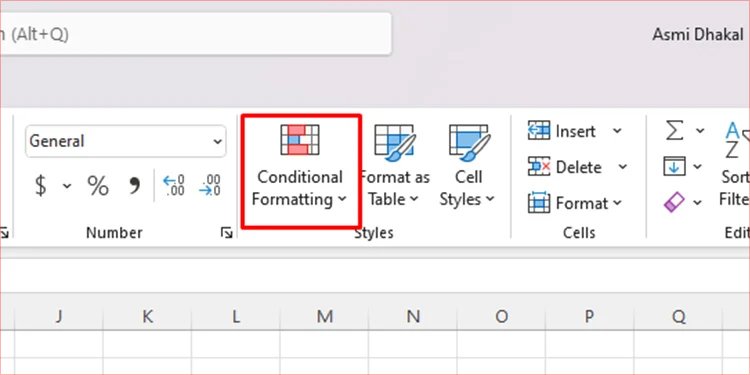This screenshot has width=750, height=375.
Task: Apply the Percent Style format
Action: (98, 186)
